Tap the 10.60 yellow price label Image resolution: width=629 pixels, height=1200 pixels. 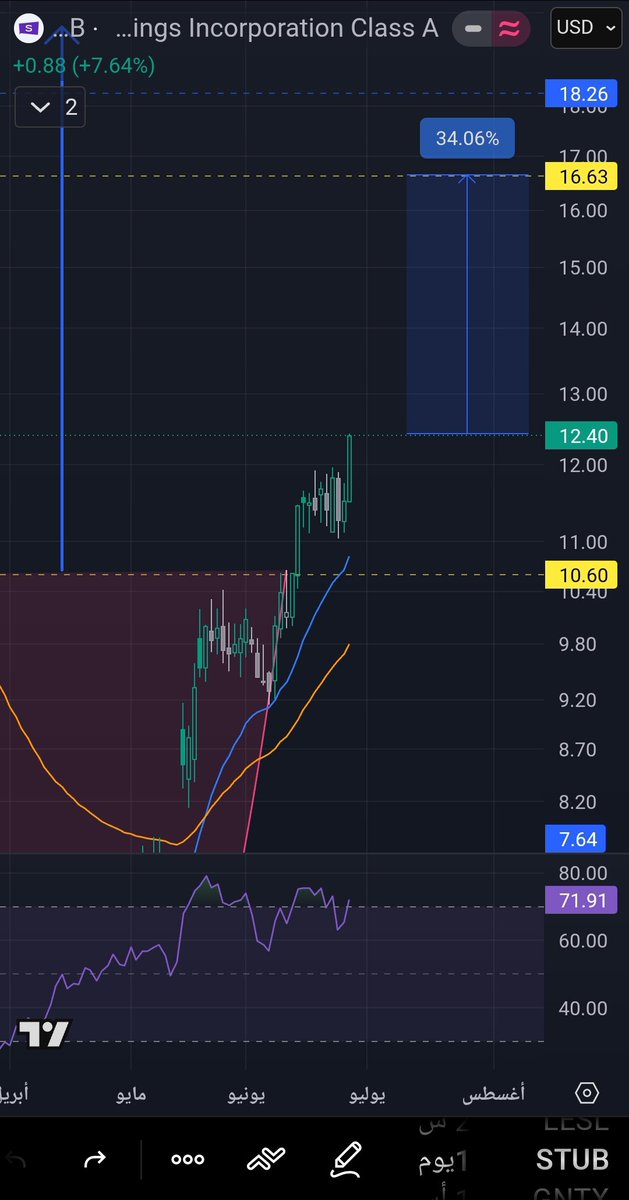583,574
